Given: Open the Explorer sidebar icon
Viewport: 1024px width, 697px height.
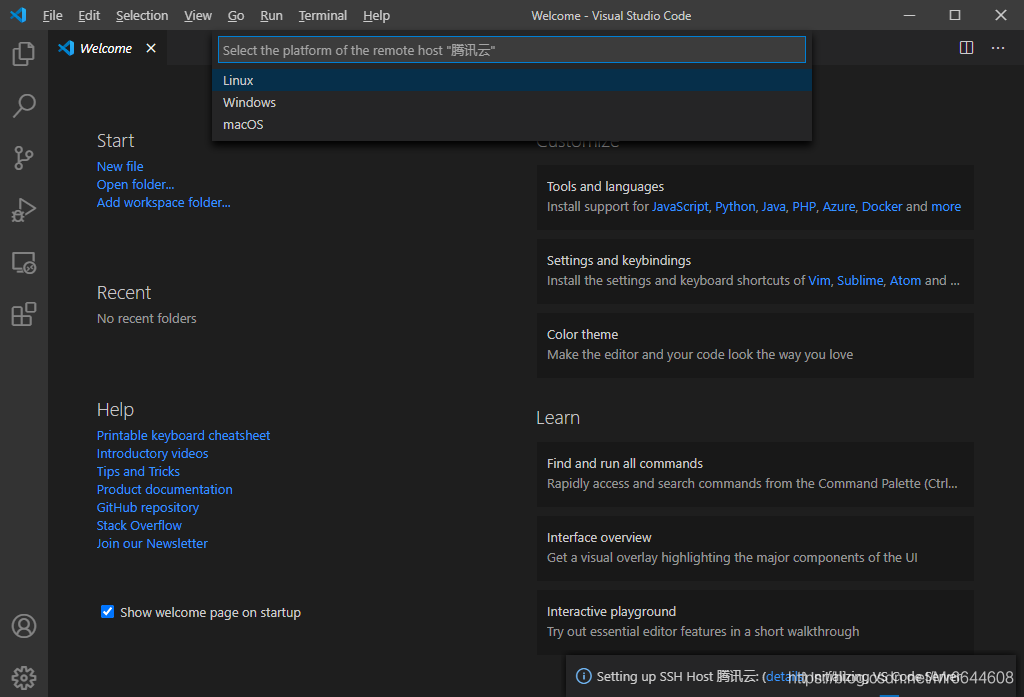Looking at the screenshot, I should pos(24,54).
